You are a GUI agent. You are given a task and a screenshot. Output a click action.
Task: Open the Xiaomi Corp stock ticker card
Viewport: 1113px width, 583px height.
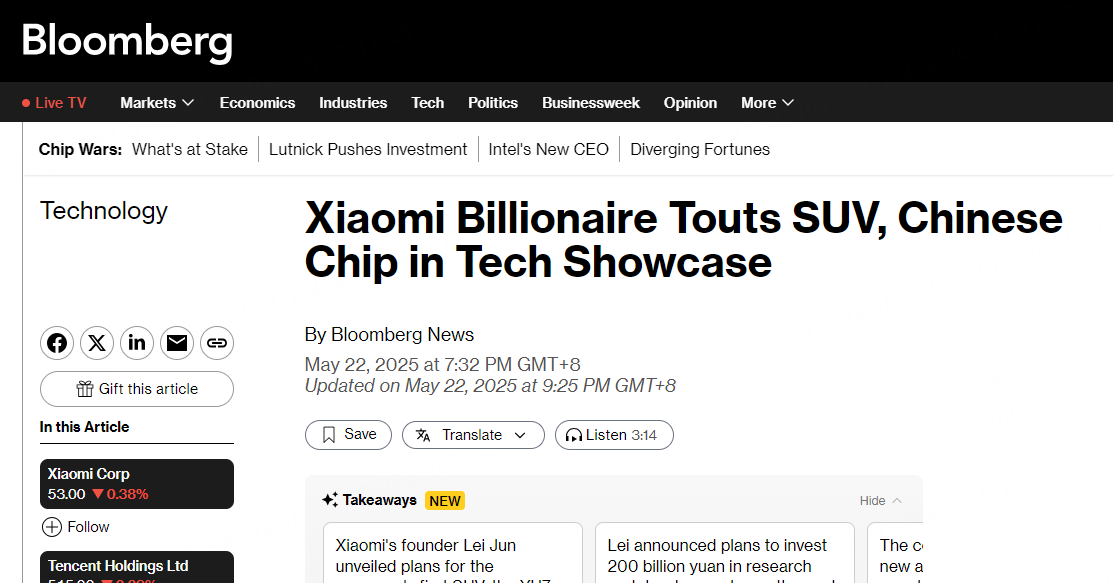point(137,484)
